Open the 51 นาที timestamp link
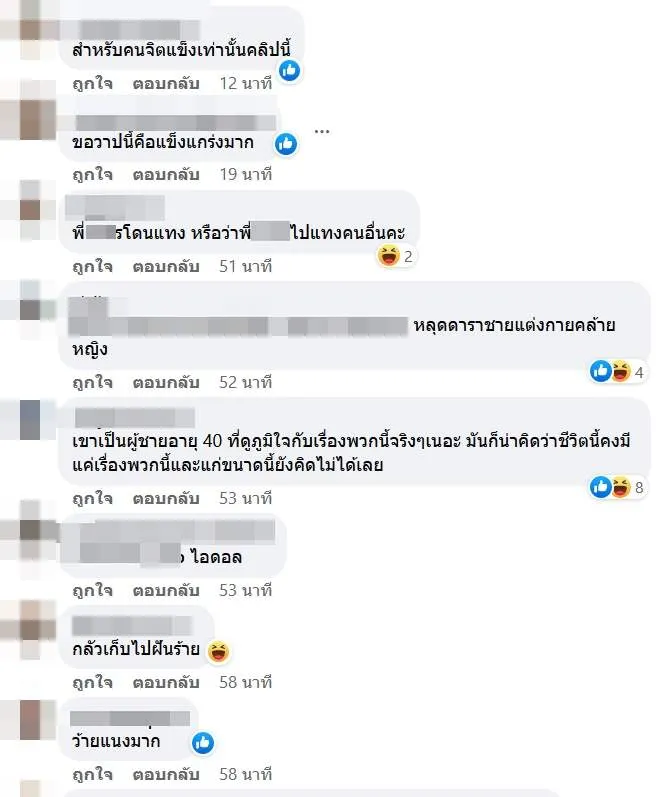This screenshot has height=797, width=666. coord(246,266)
